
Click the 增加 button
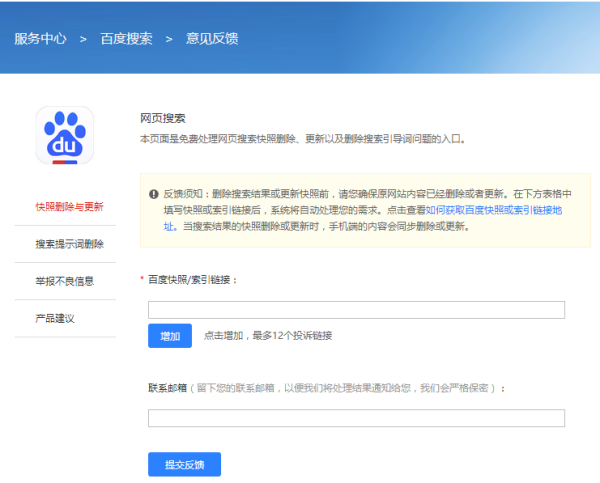click(170, 336)
